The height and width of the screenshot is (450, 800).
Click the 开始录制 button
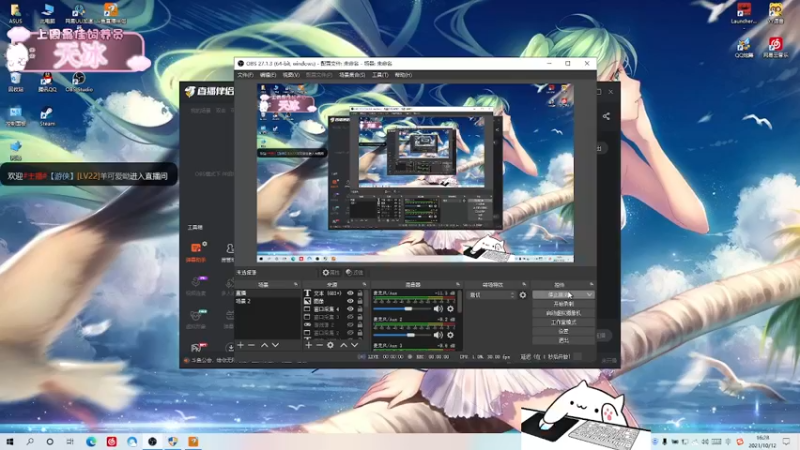pos(563,304)
